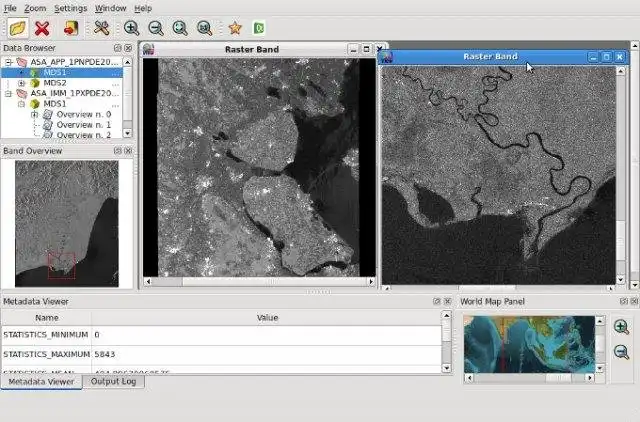640x422 pixels.
Task: Click the gold star toolbar icon
Action: (235, 28)
